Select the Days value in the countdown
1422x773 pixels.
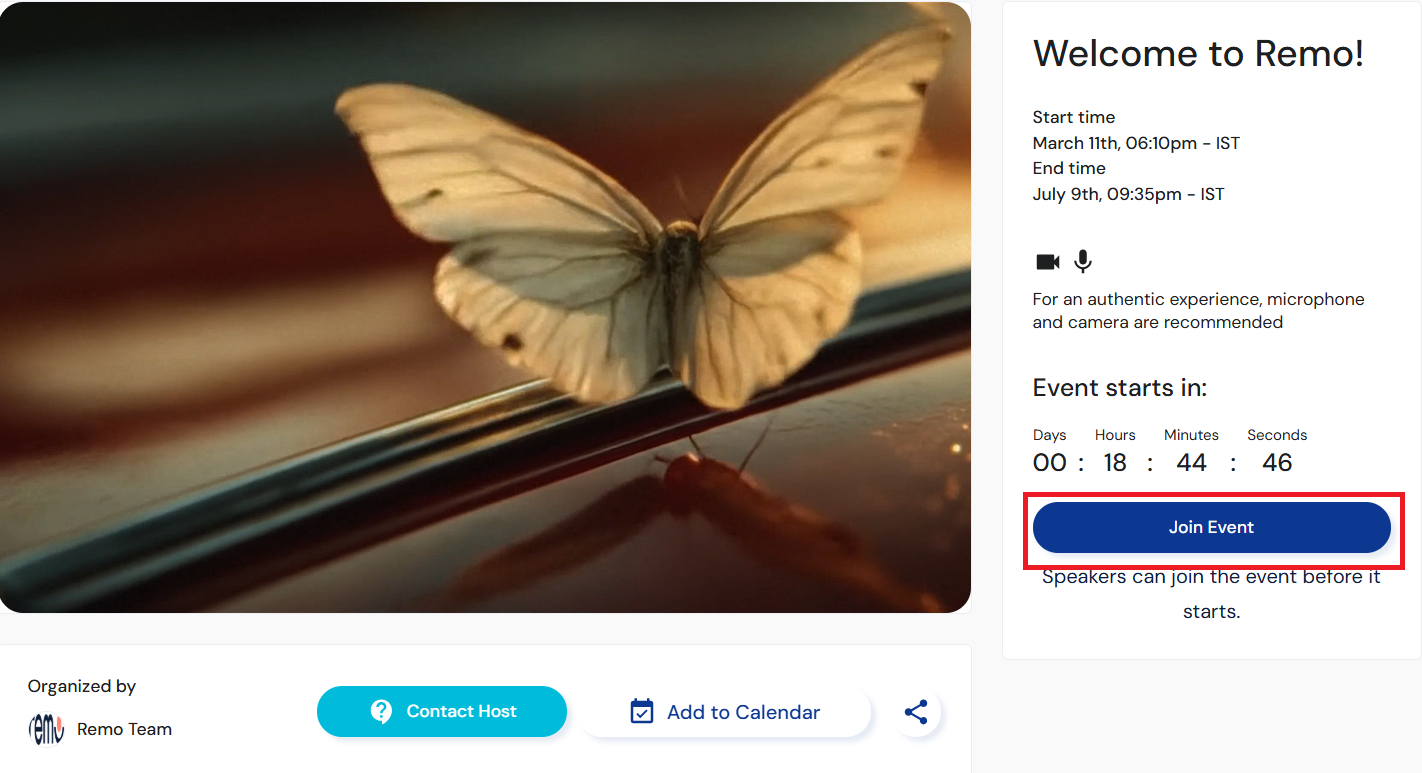[1050, 462]
